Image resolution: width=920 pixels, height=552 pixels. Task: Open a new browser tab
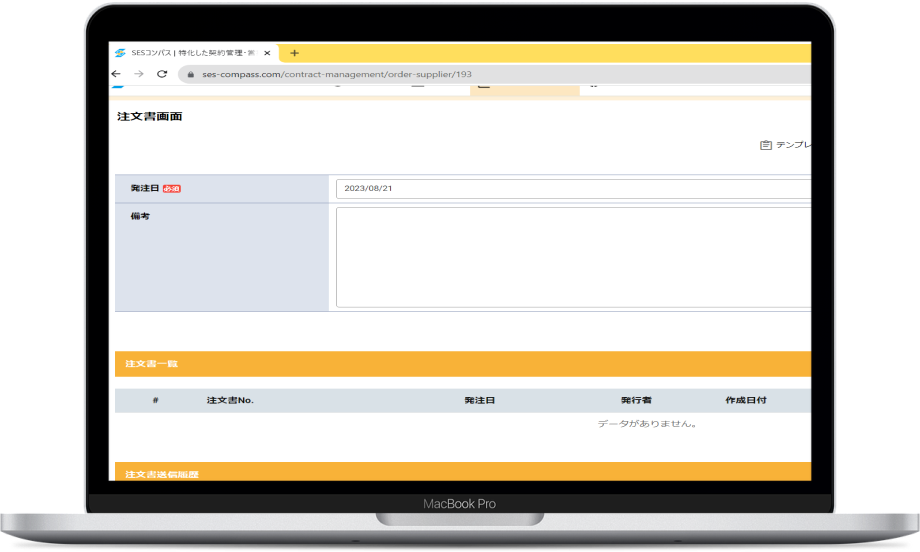pyautogui.click(x=295, y=53)
